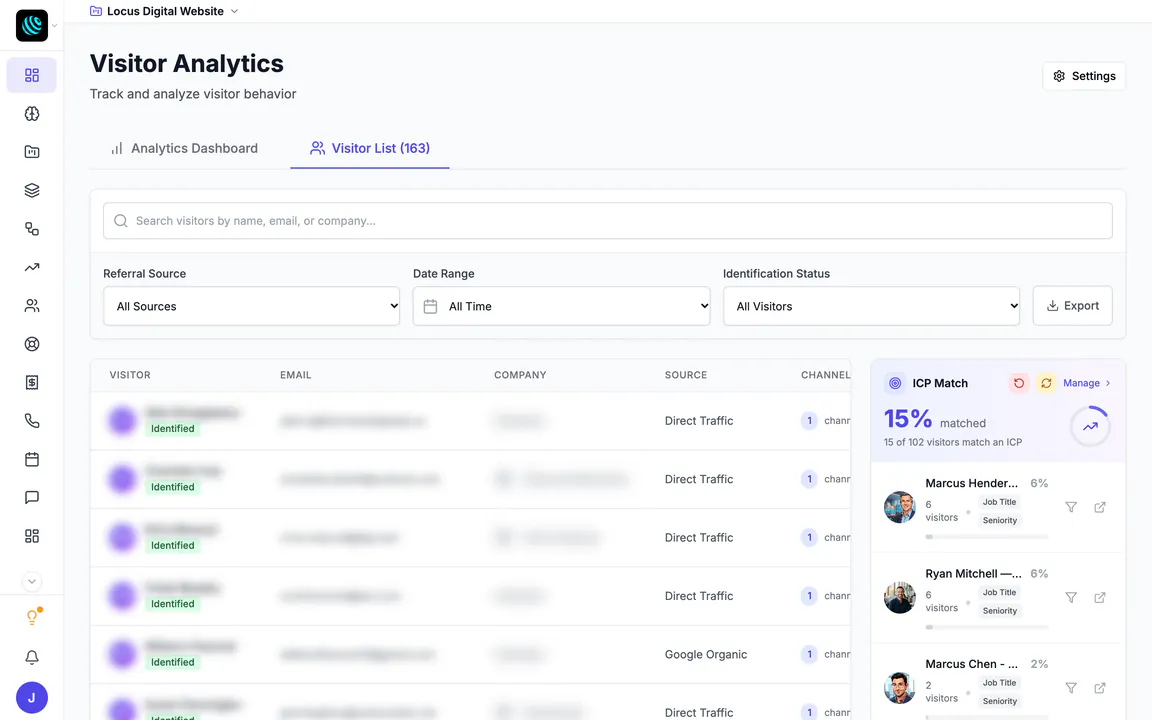Click the Google Organic source cell
This screenshot has width=1152, height=720.
706,655
